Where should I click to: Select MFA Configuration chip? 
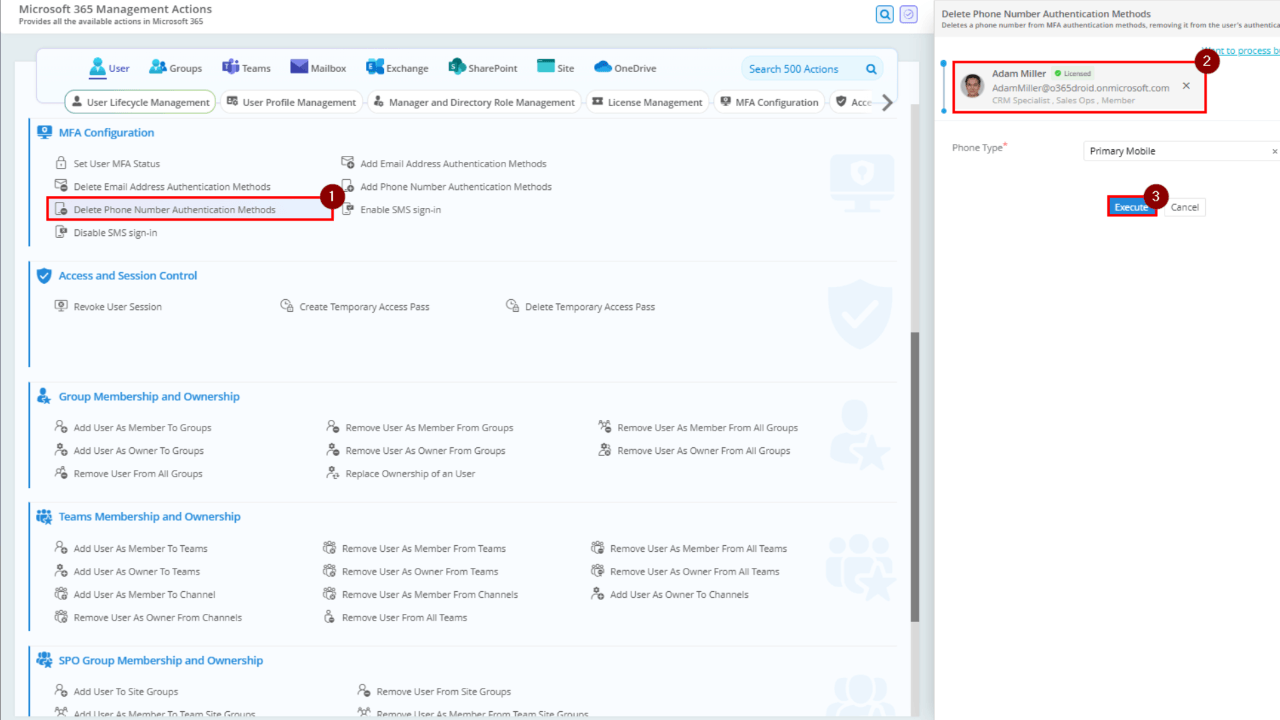coord(769,102)
